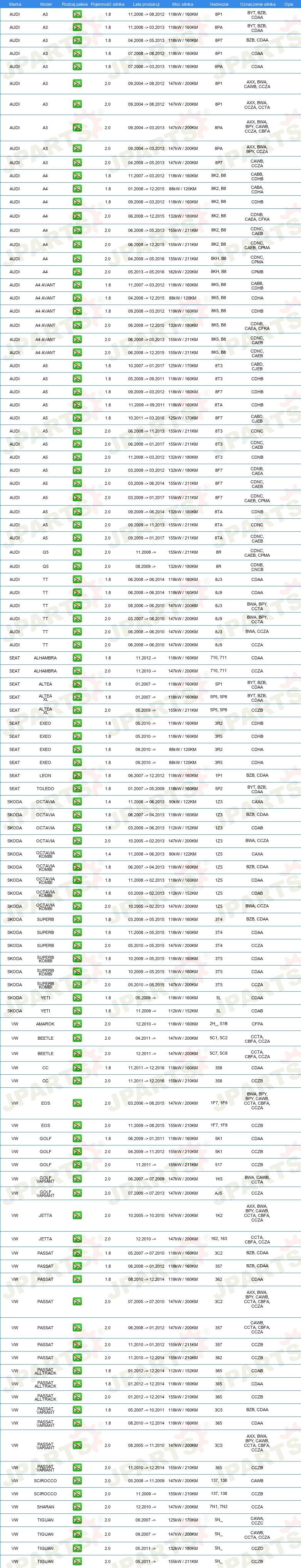This screenshot has width=301, height=1568.
Task: Click the FSI fuel icon in the AUDI Q5 08.2009 row
Action: tap(77, 566)
